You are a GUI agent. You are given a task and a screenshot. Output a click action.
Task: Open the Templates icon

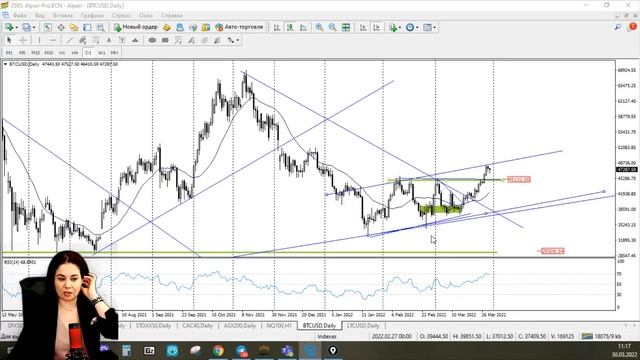pos(427,27)
